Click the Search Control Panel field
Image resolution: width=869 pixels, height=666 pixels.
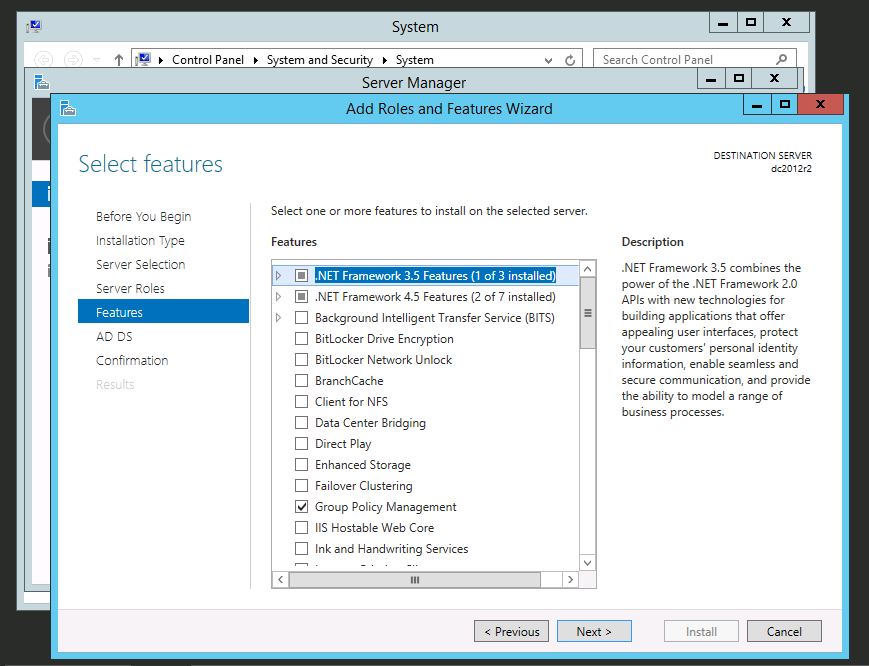point(694,59)
